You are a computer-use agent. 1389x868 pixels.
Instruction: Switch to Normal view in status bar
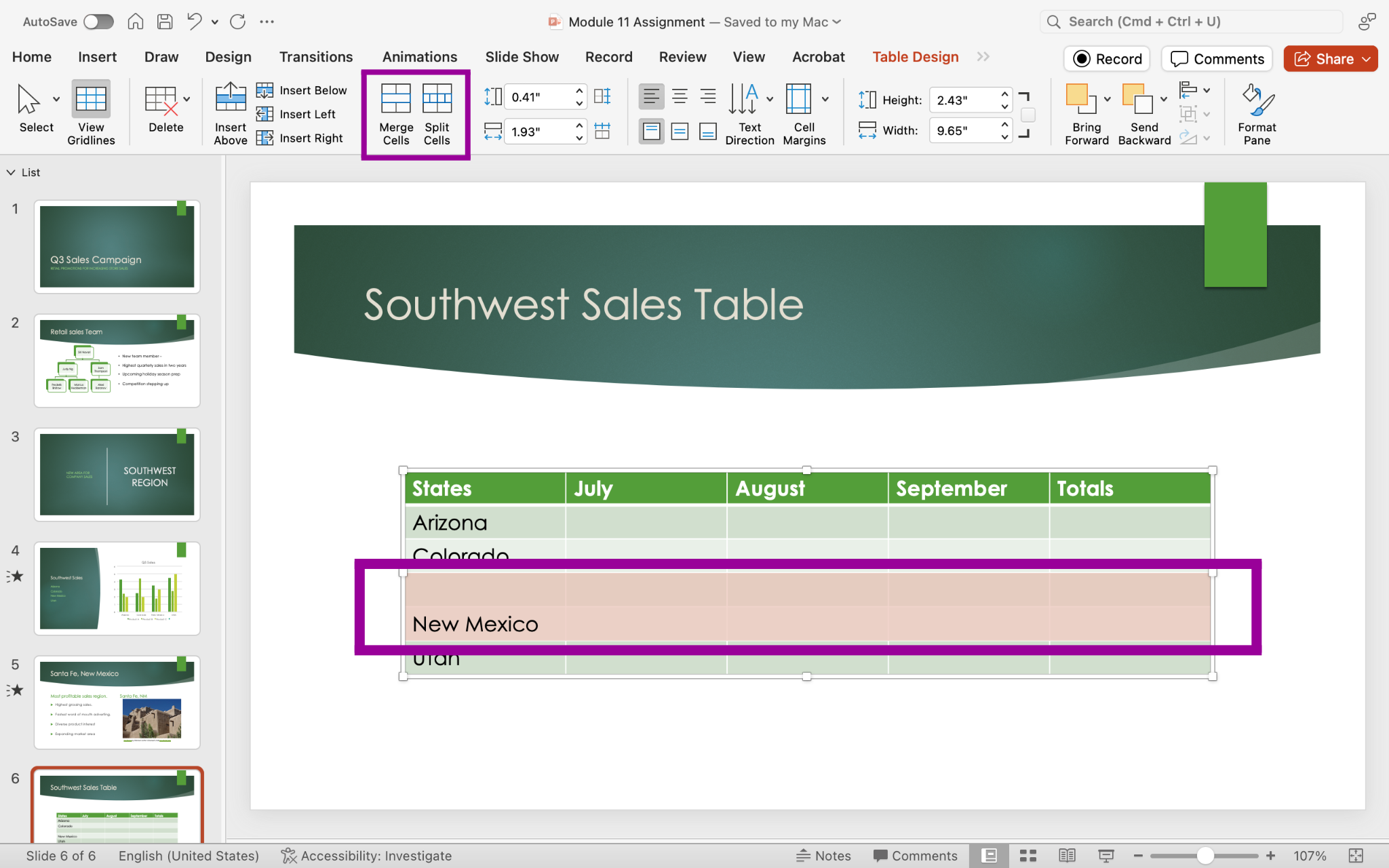click(989, 856)
